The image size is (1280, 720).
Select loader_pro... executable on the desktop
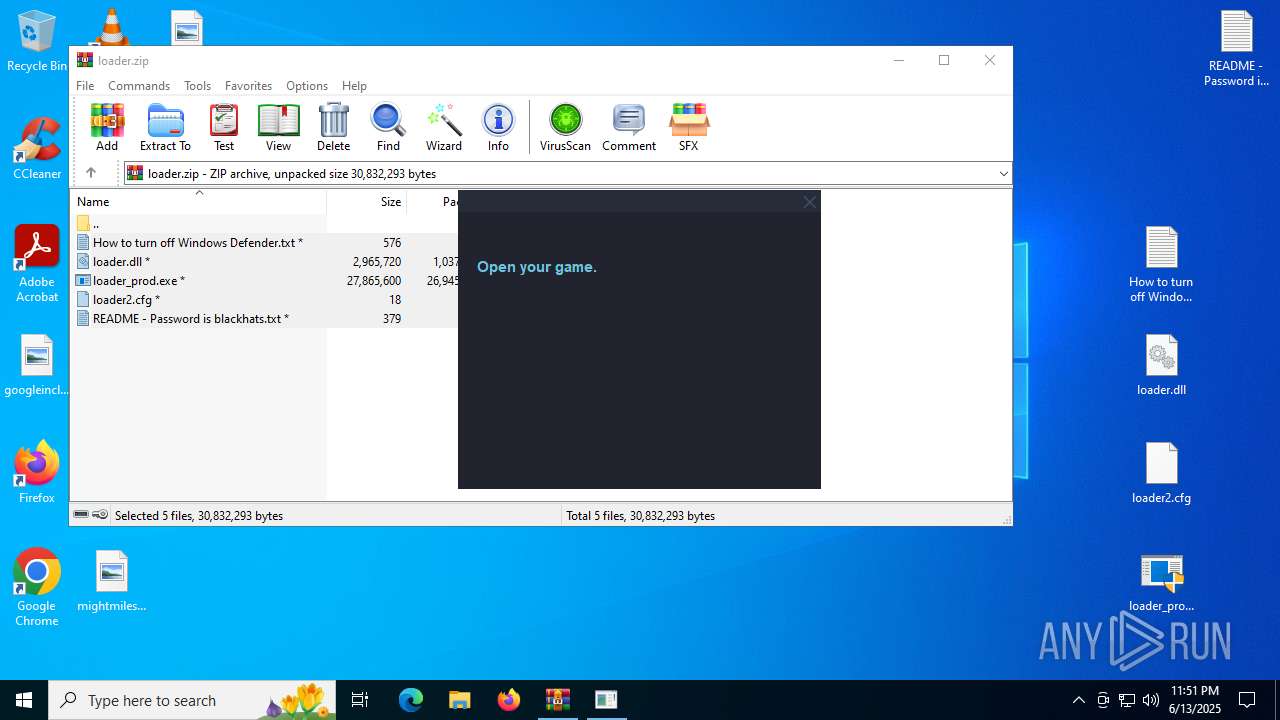tap(1161, 582)
